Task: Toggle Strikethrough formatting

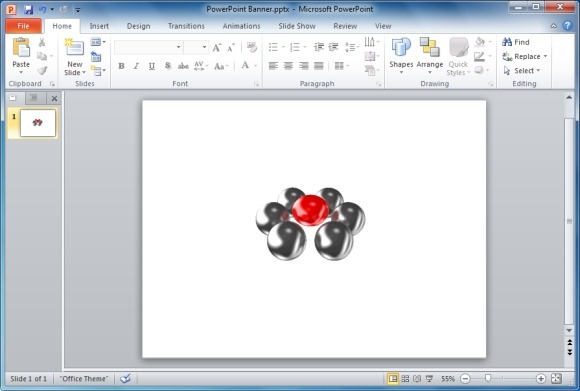Action: [183, 66]
